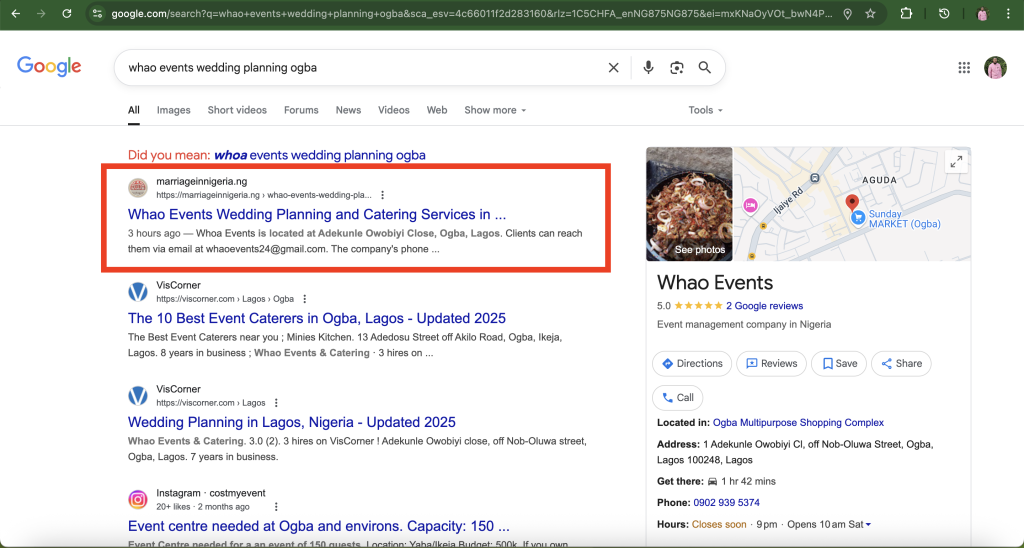The width and height of the screenshot is (1024, 548).
Task: Select the All tab
Action: click(x=134, y=110)
